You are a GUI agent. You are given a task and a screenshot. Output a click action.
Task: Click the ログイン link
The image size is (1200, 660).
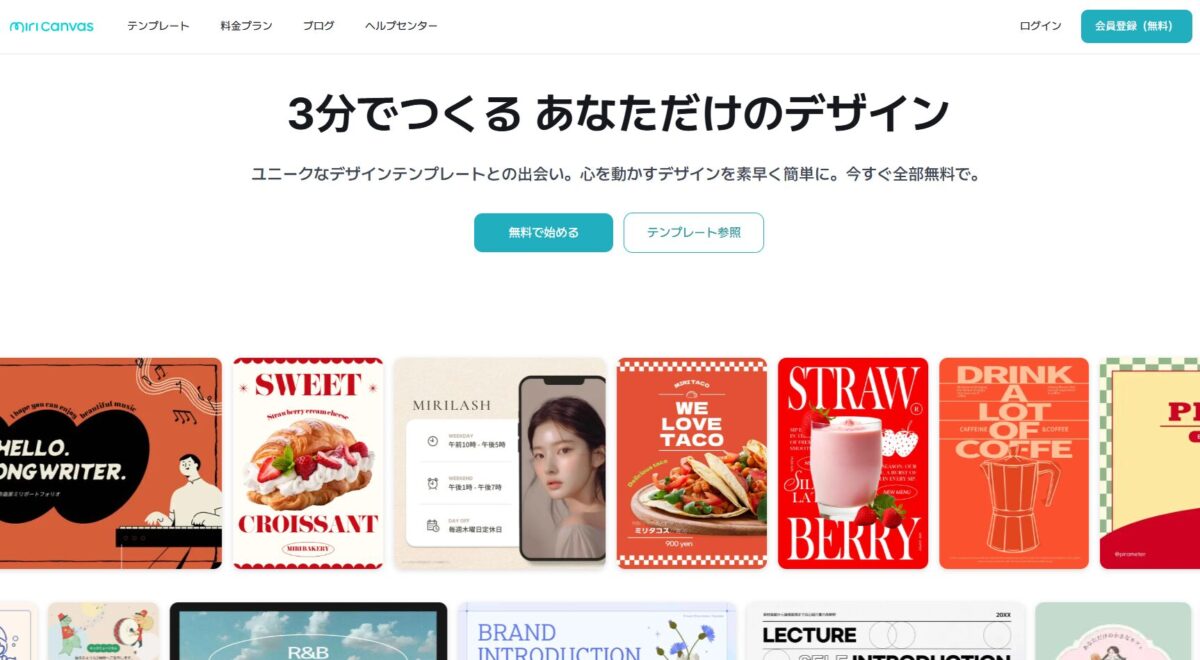pos(1040,26)
